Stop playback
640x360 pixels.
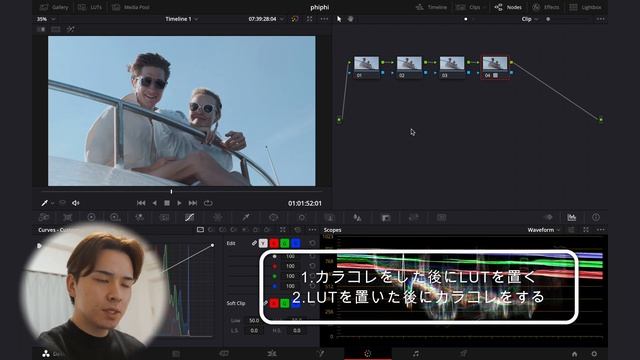point(167,203)
